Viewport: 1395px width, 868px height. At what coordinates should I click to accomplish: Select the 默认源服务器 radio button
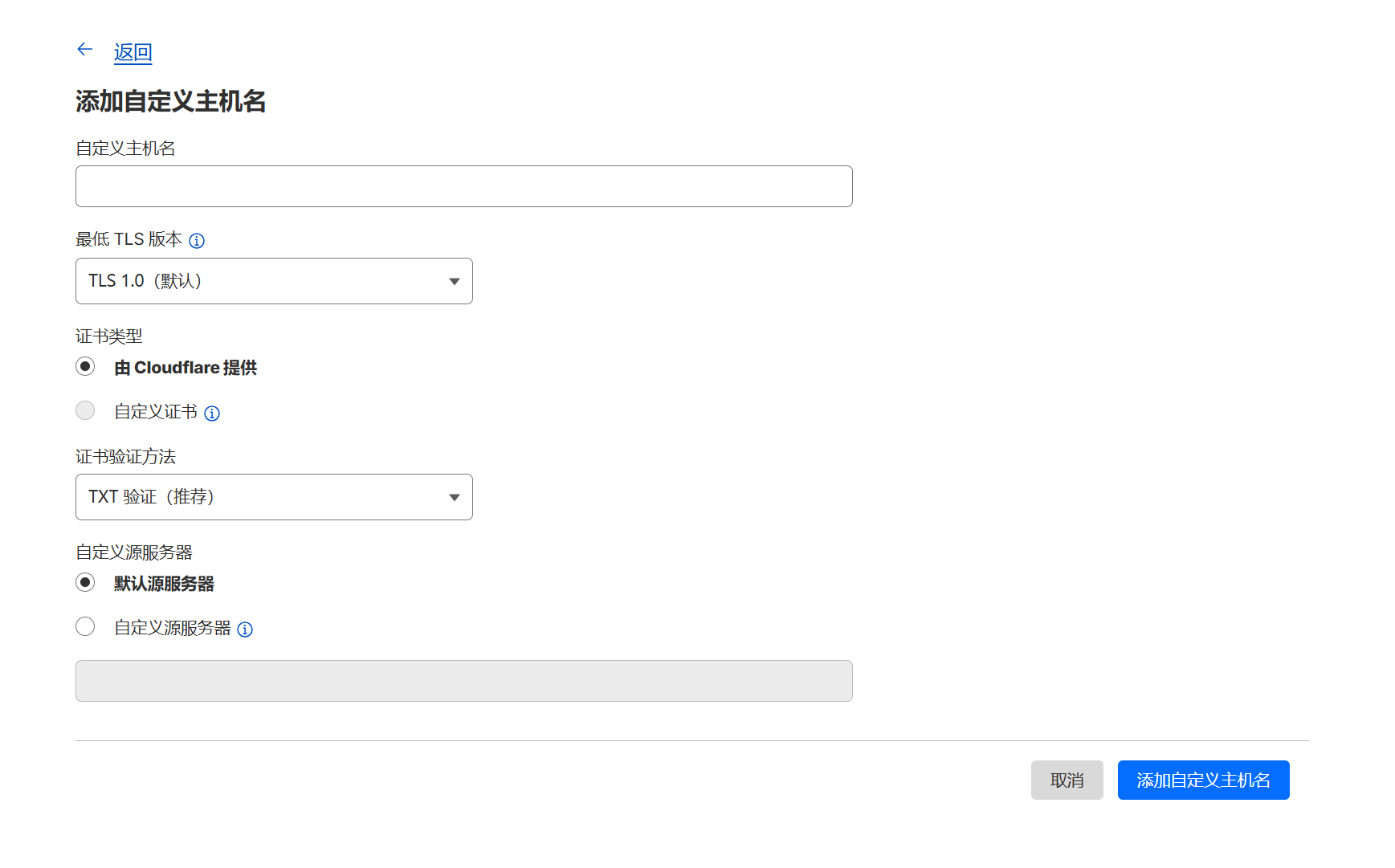tap(85, 583)
